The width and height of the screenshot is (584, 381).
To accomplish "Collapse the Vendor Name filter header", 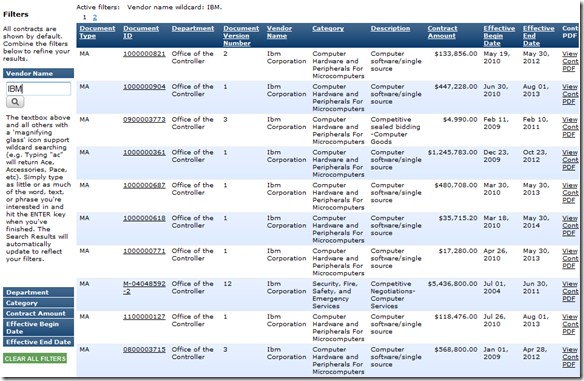I will point(38,73).
